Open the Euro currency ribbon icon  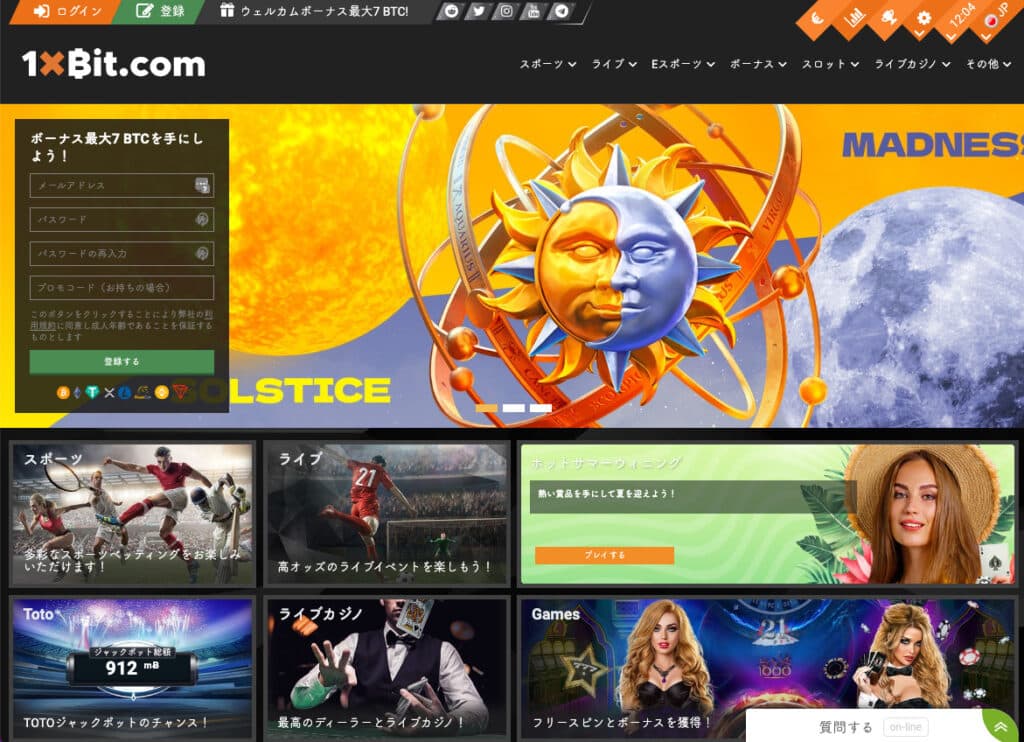point(817,18)
